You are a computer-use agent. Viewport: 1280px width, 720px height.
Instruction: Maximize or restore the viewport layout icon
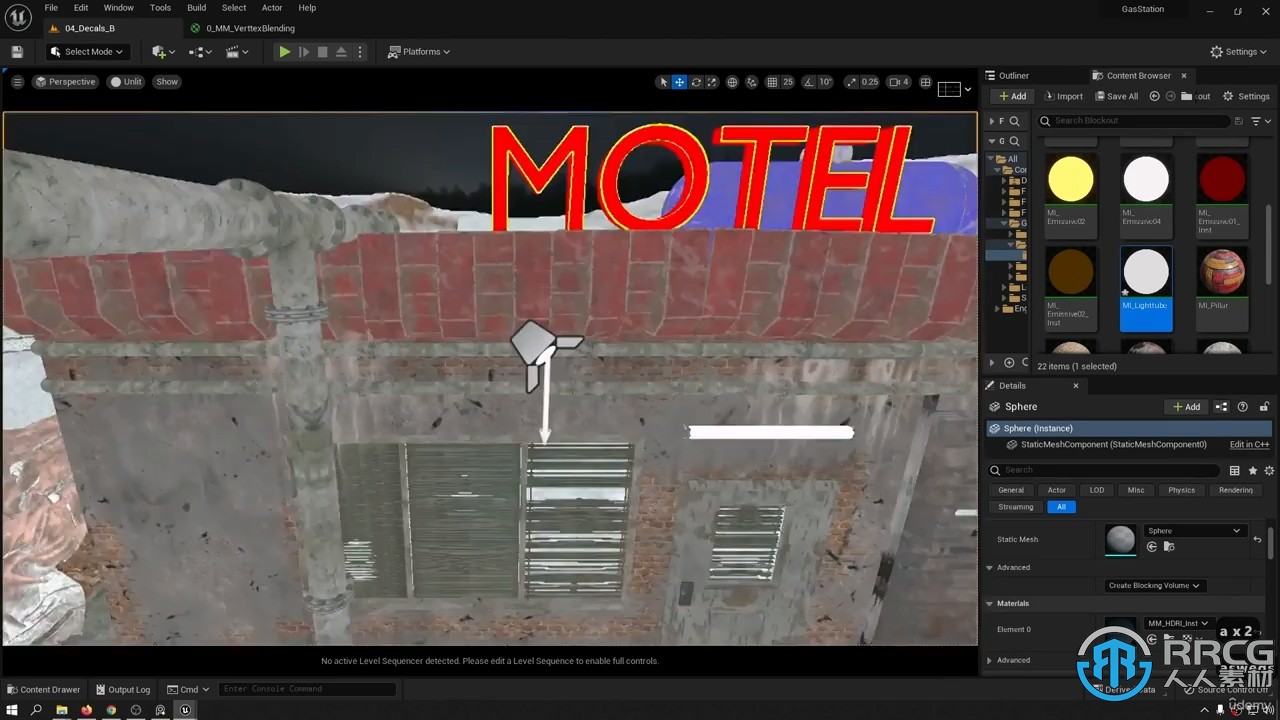(x=925, y=82)
